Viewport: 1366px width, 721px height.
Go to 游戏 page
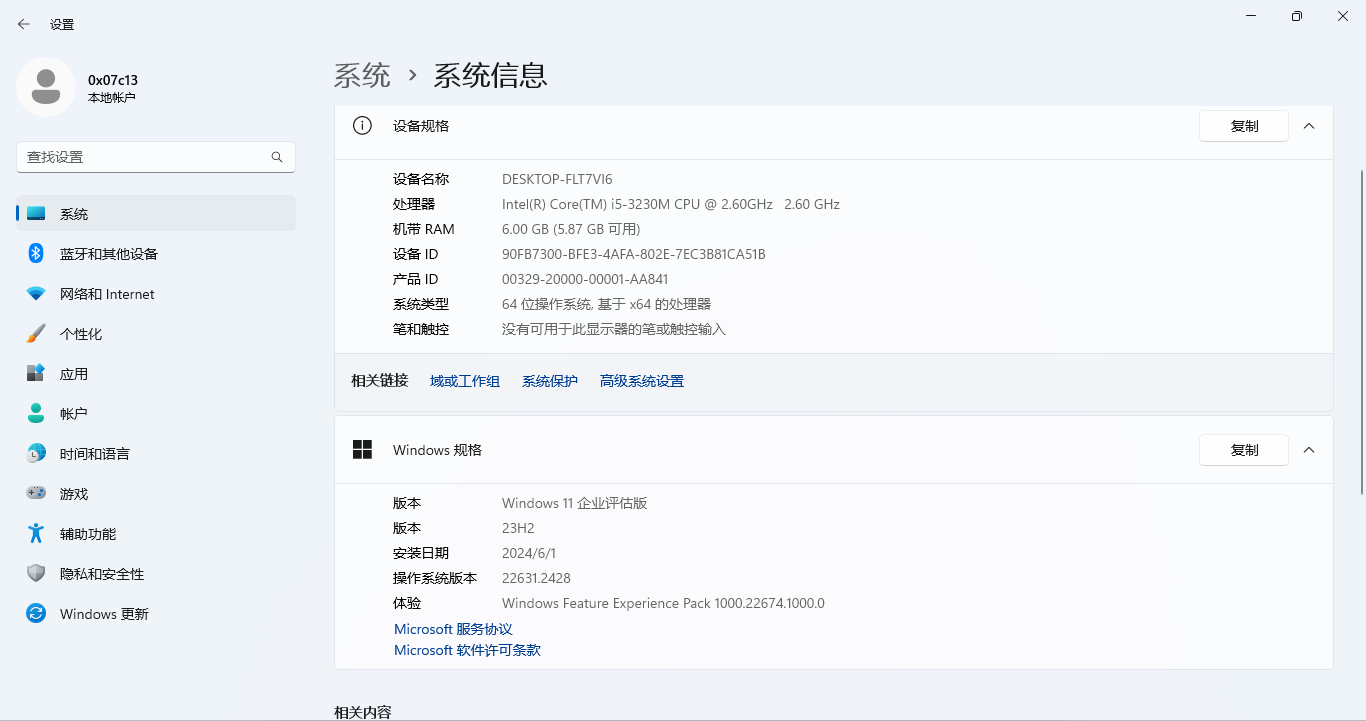click(156, 494)
